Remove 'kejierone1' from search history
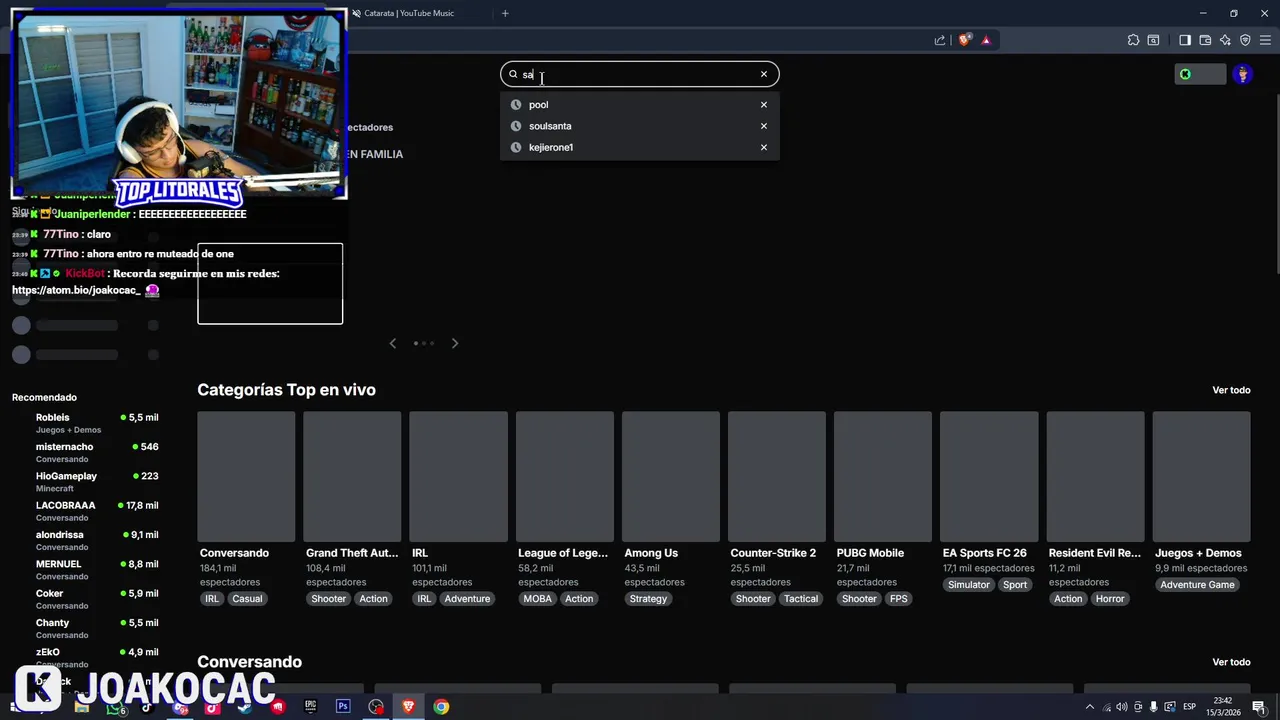This screenshot has width=1280, height=720. coord(764,147)
